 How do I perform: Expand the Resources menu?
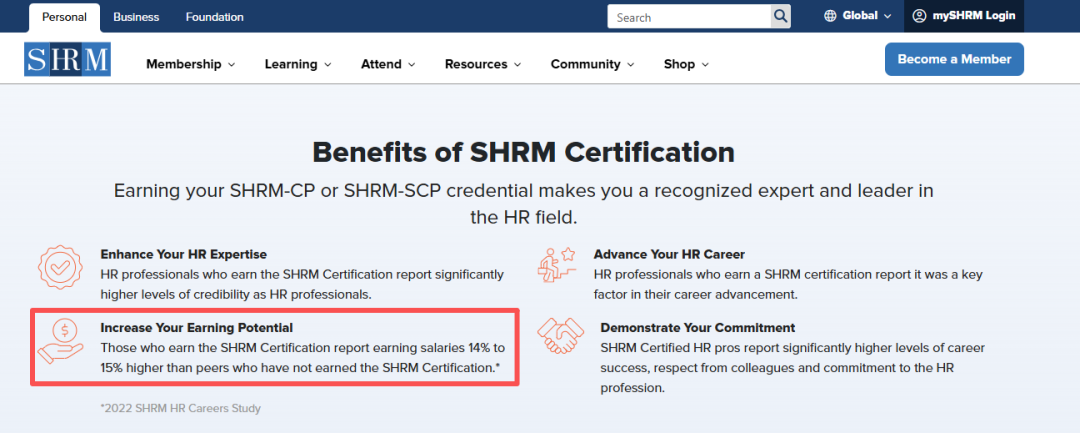483,64
